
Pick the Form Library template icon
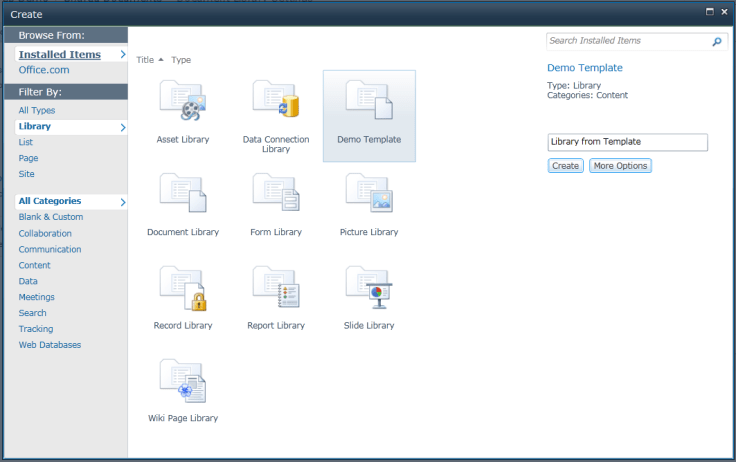[x=276, y=195]
